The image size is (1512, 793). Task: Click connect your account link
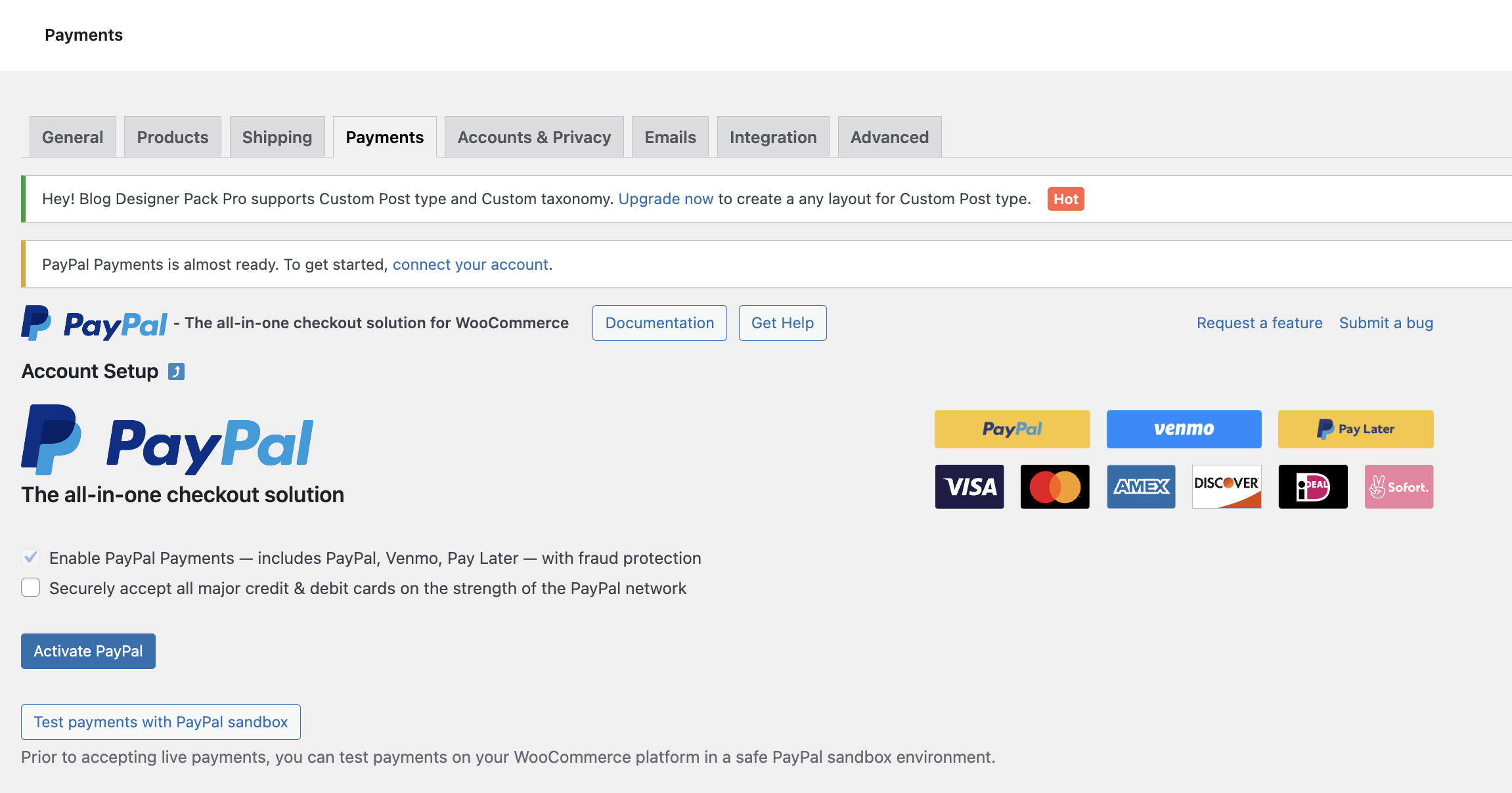pyautogui.click(x=470, y=264)
